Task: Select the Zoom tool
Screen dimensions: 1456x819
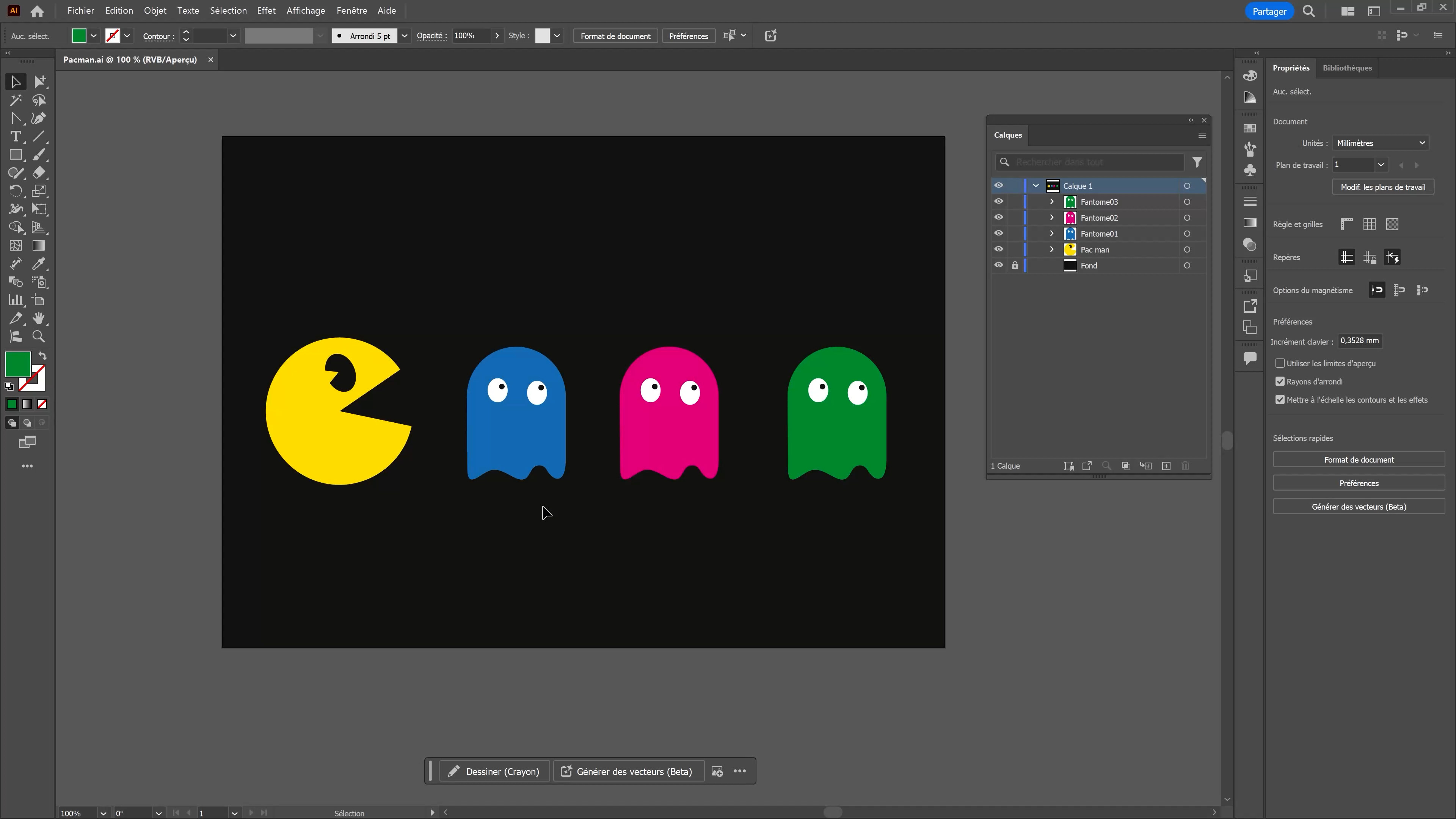Action: tap(39, 336)
